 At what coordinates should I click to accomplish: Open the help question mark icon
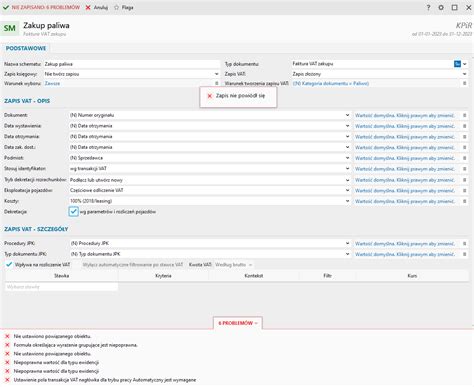click(x=428, y=7)
